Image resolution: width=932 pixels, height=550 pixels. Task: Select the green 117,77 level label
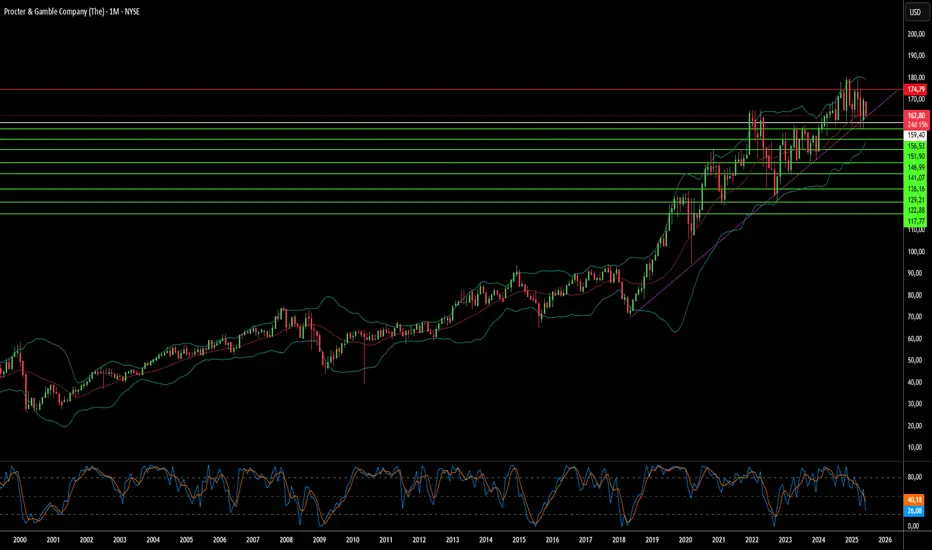(916, 221)
